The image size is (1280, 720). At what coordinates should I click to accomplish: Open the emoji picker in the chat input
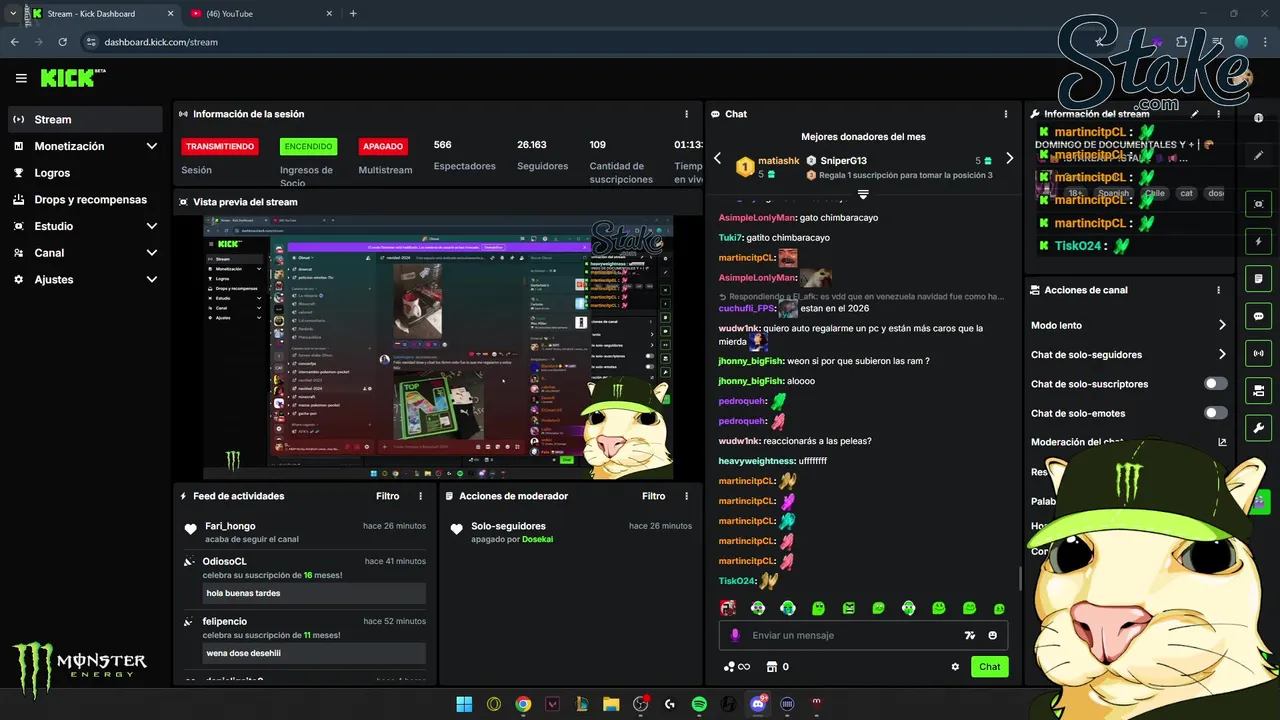[993, 635]
